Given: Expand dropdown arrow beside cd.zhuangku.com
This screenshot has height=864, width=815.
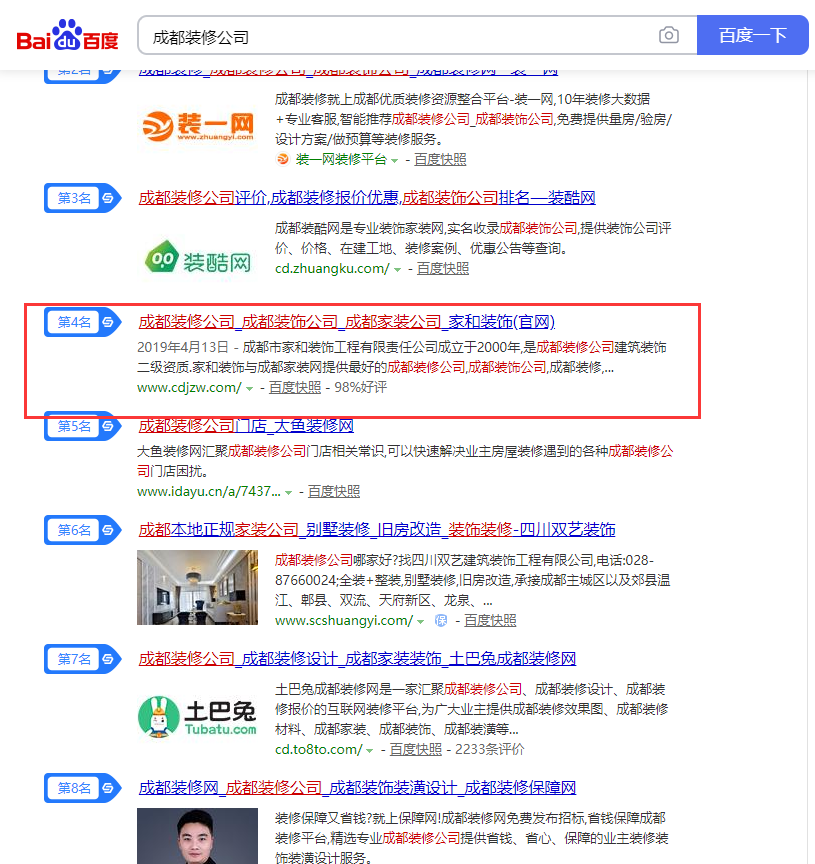Looking at the screenshot, I should coord(397,269).
